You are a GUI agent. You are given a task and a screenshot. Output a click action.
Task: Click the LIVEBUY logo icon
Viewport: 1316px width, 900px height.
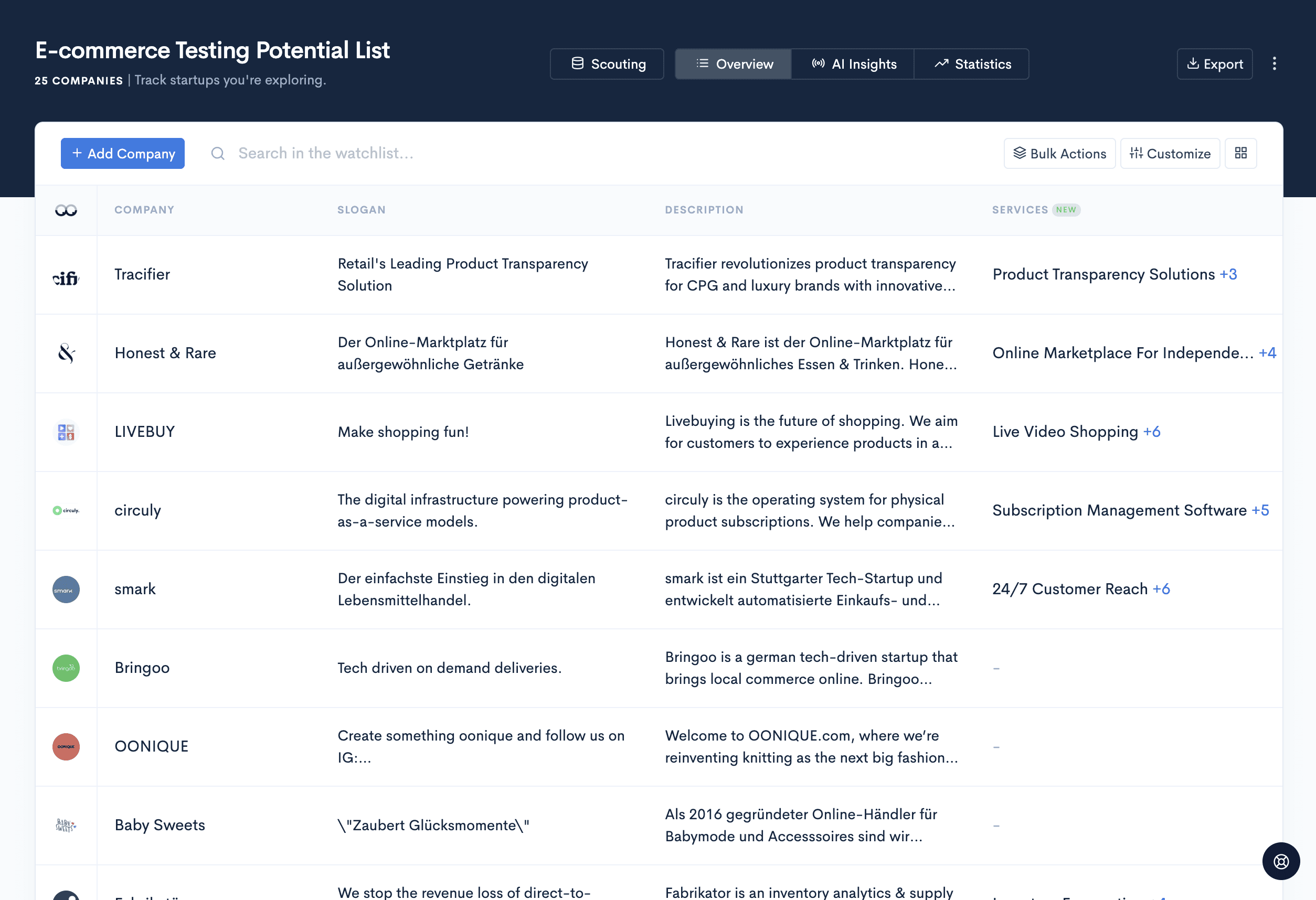66,432
